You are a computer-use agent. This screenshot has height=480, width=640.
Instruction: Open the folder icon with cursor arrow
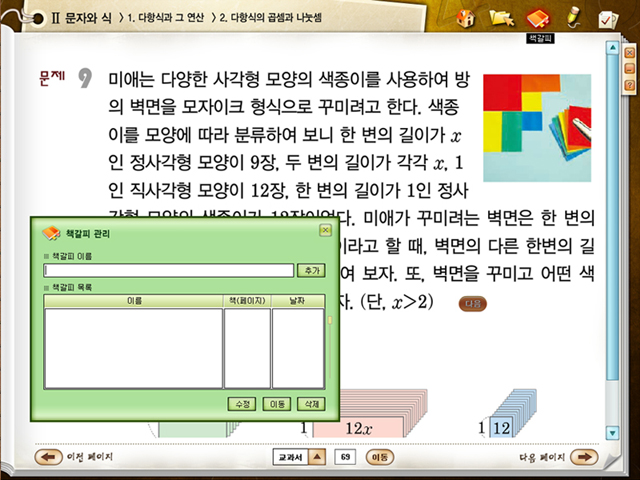click(x=501, y=18)
